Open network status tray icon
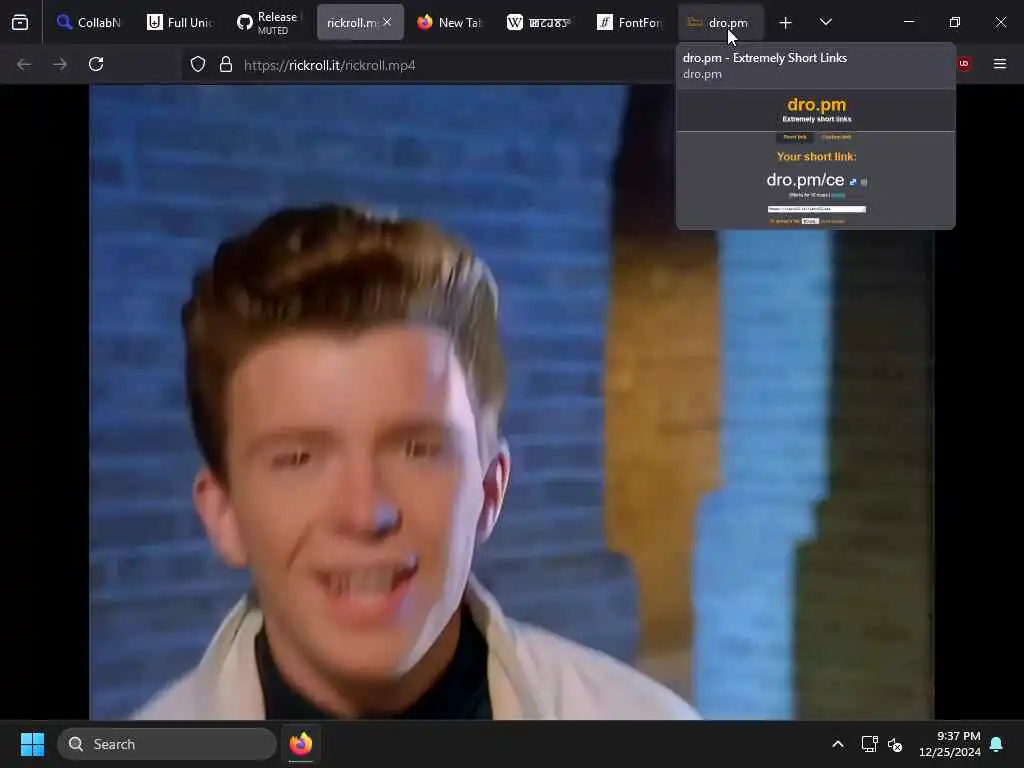Screen dimensions: 1024x768 pos(869,744)
